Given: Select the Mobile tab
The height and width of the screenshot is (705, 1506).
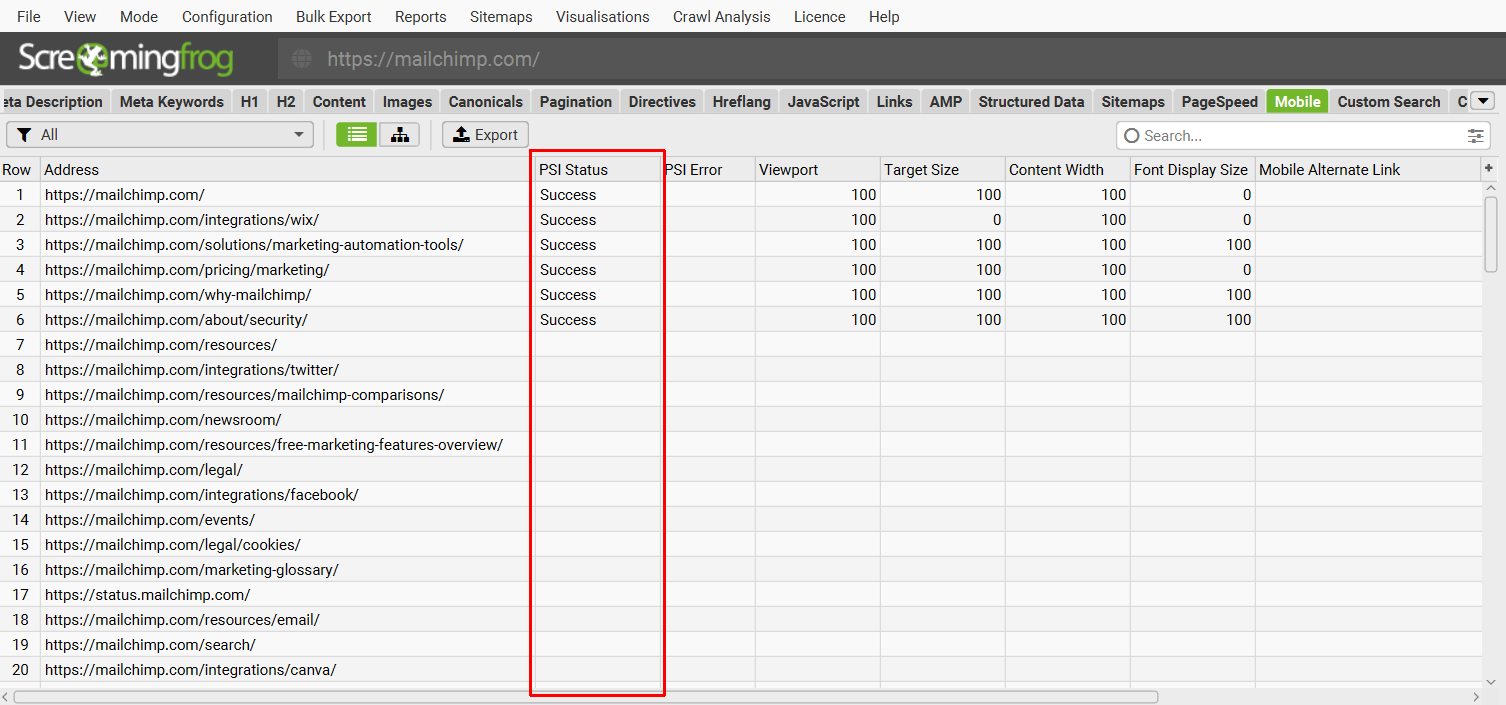Looking at the screenshot, I should (x=1297, y=101).
